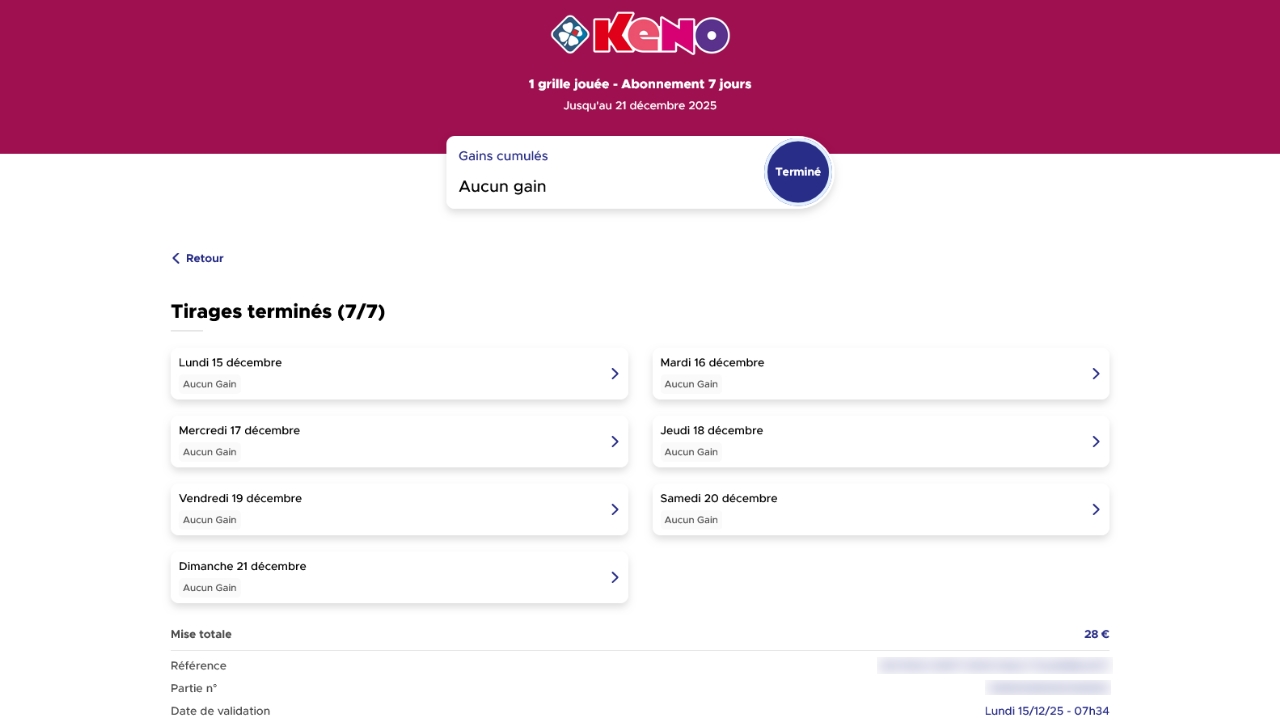This screenshot has width=1280, height=720.
Task: Click the Jeudi 18 décembre arrow icon
Action: pos(1096,442)
